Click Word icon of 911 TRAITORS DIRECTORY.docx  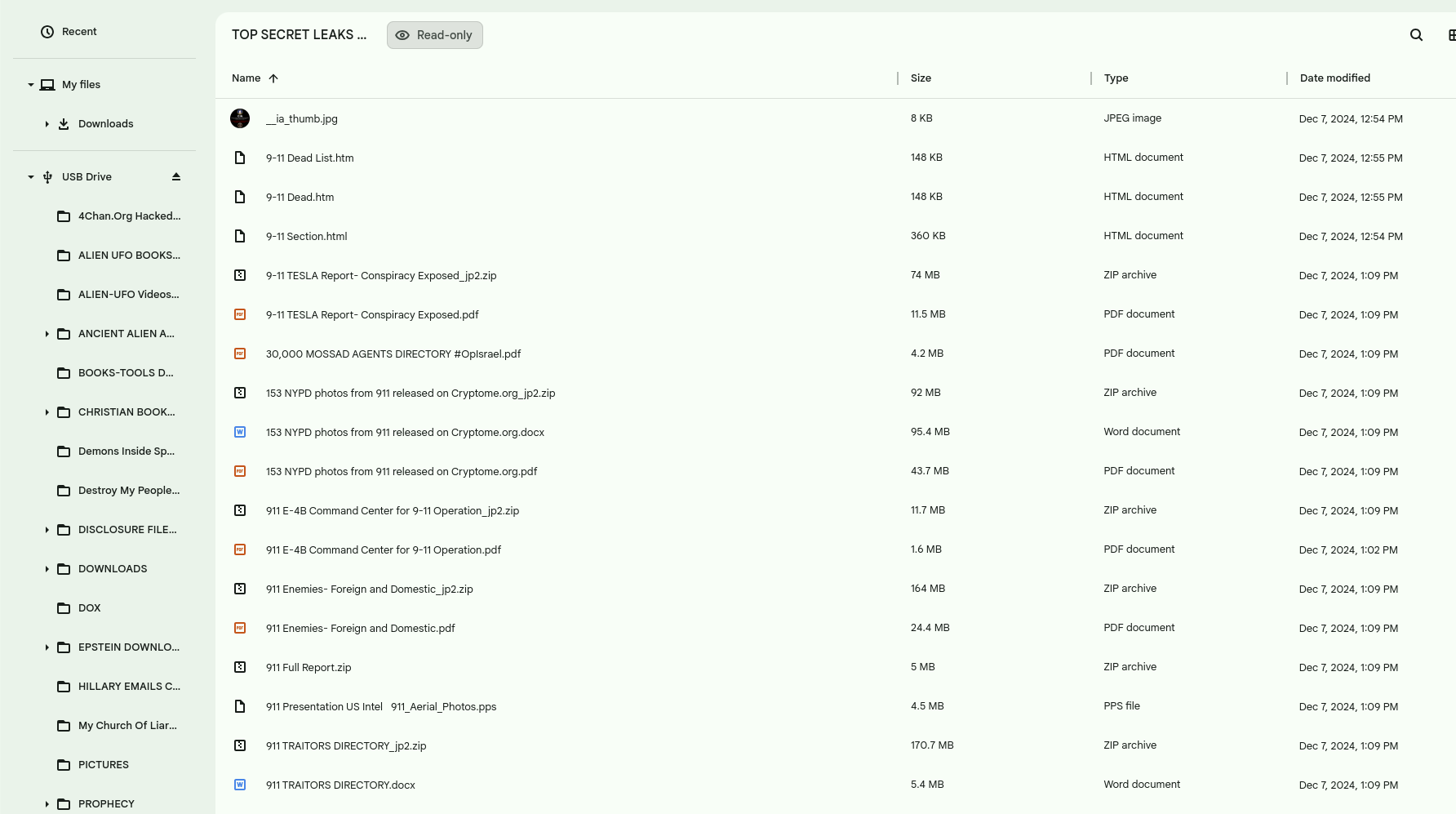[x=240, y=785]
